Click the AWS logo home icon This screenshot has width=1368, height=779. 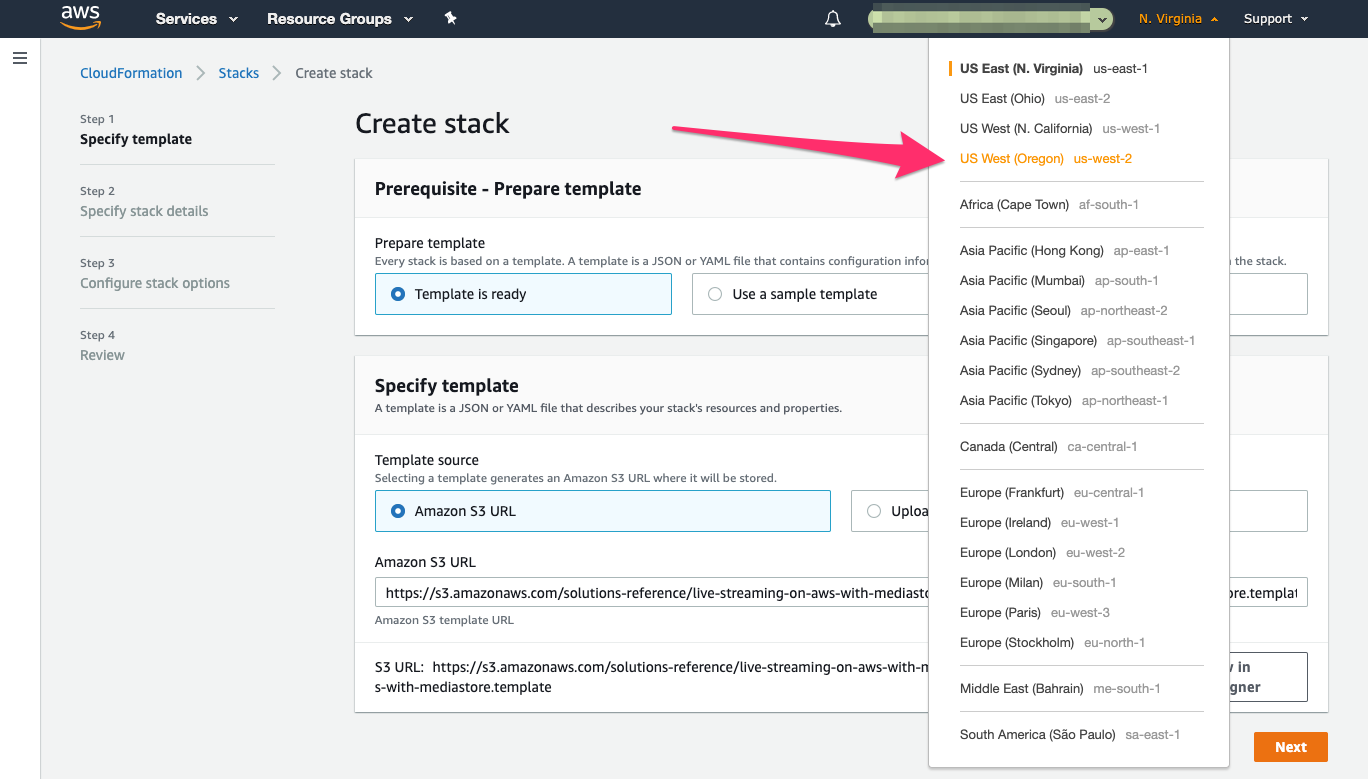pos(81,17)
